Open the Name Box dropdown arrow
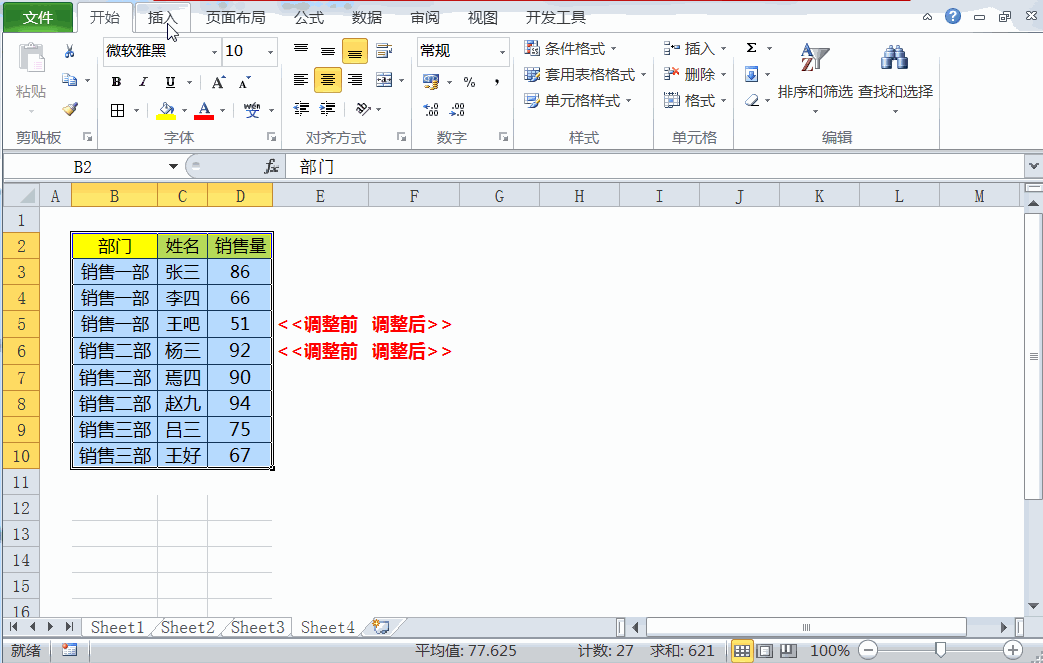This screenshot has height=663, width=1043. coord(173,166)
